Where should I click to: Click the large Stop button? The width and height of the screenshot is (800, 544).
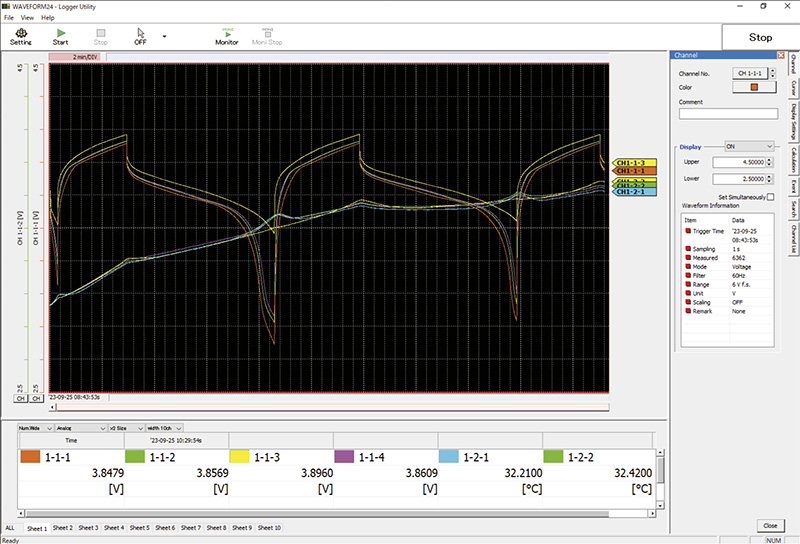tap(760, 37)
